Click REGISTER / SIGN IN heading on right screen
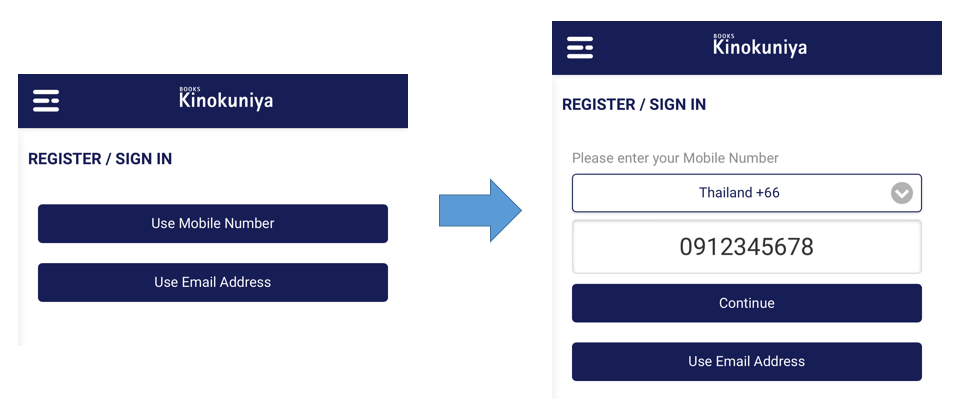This screenshot has width=955, height=413. point(634,105)
